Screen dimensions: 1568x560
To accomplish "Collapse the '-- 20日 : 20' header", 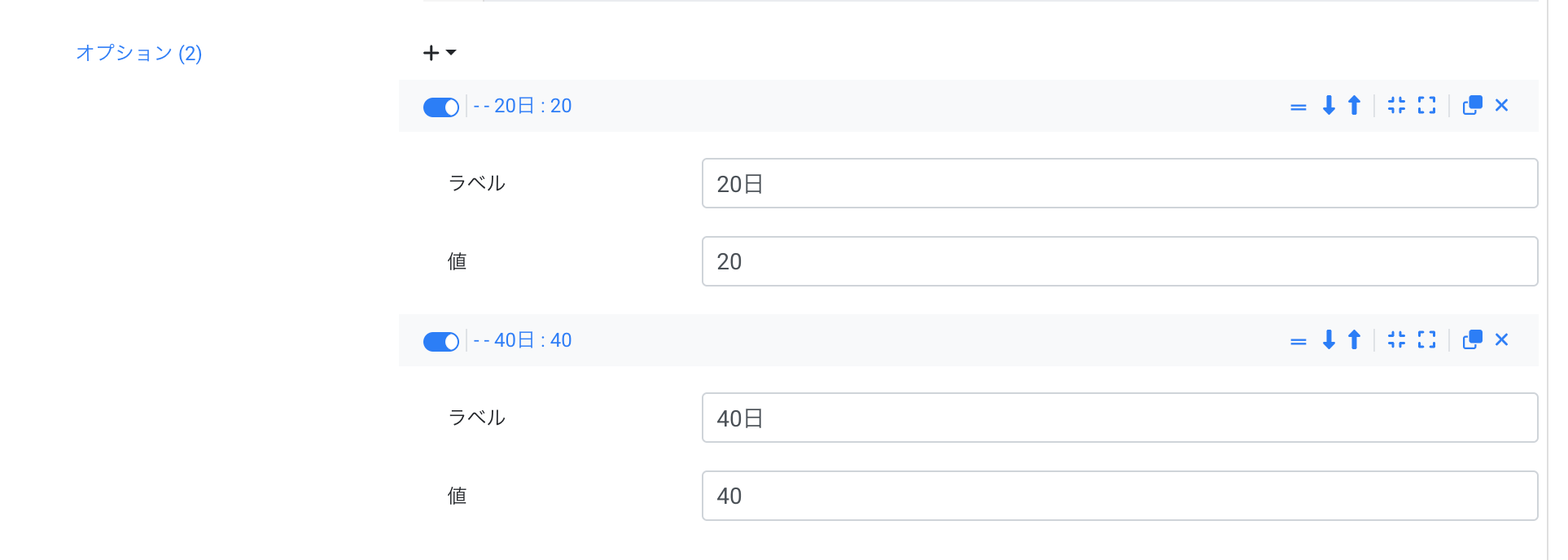I will [x=523, y=106].
